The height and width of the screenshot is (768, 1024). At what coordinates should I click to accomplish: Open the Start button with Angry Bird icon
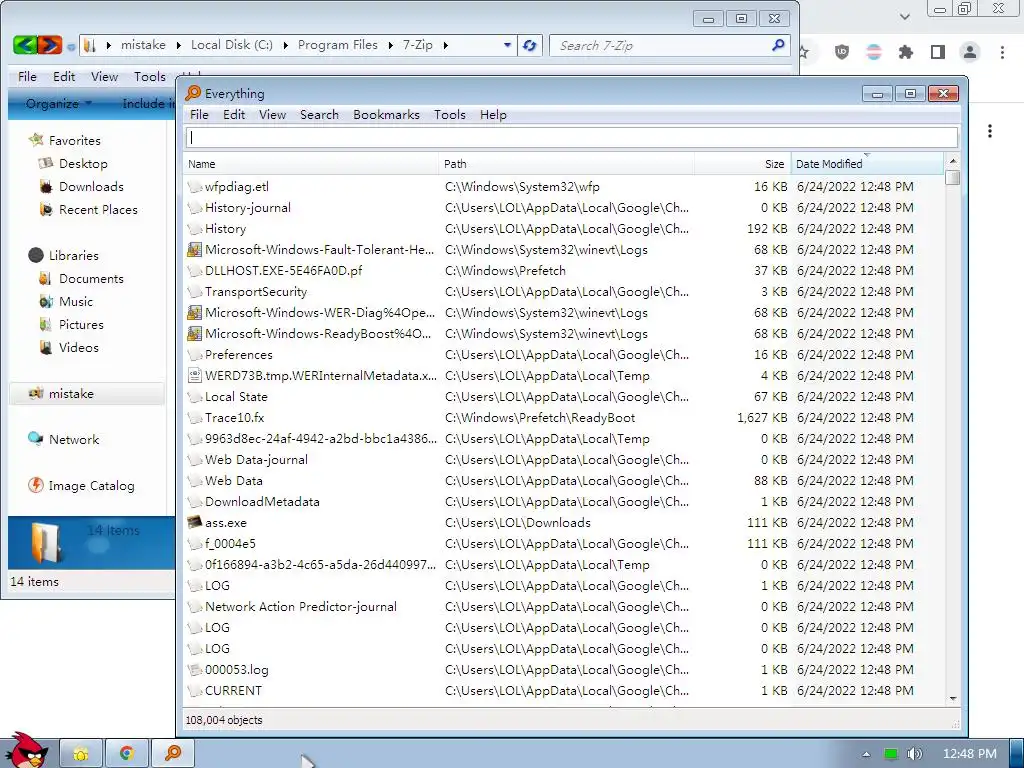coord(25,751)
